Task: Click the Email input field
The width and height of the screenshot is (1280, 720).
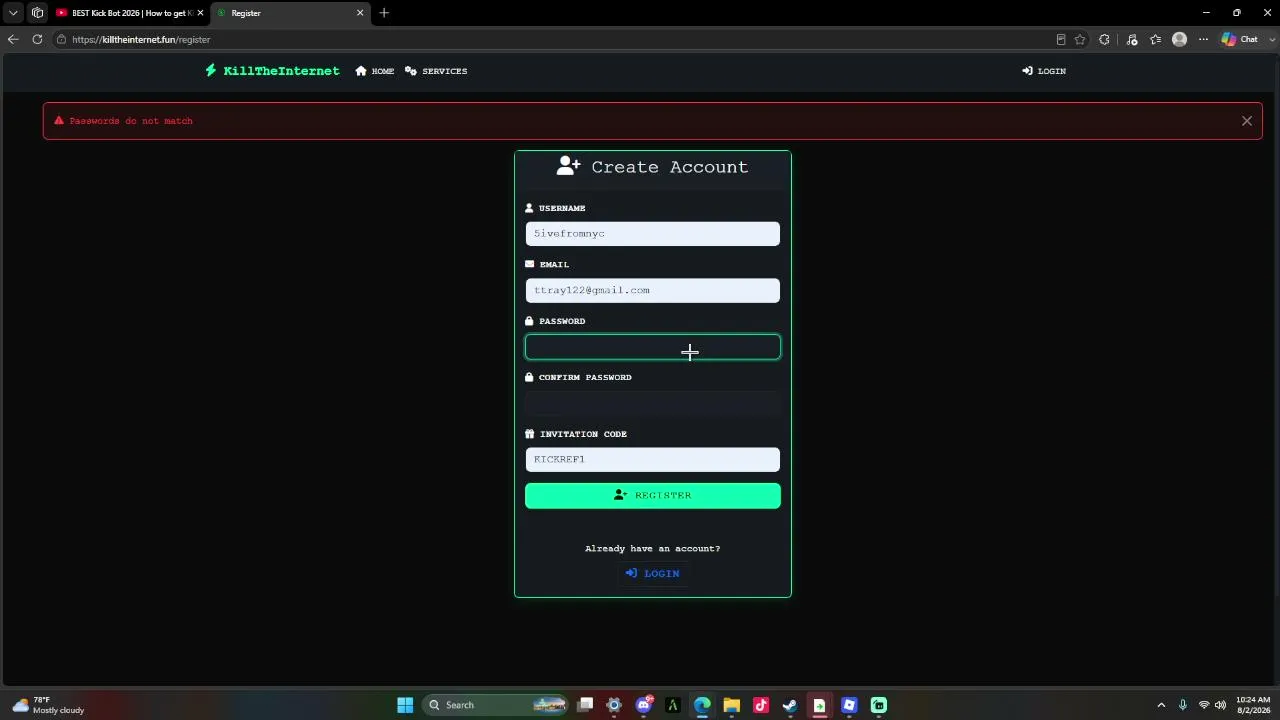Action: click(x=653, y=290)
